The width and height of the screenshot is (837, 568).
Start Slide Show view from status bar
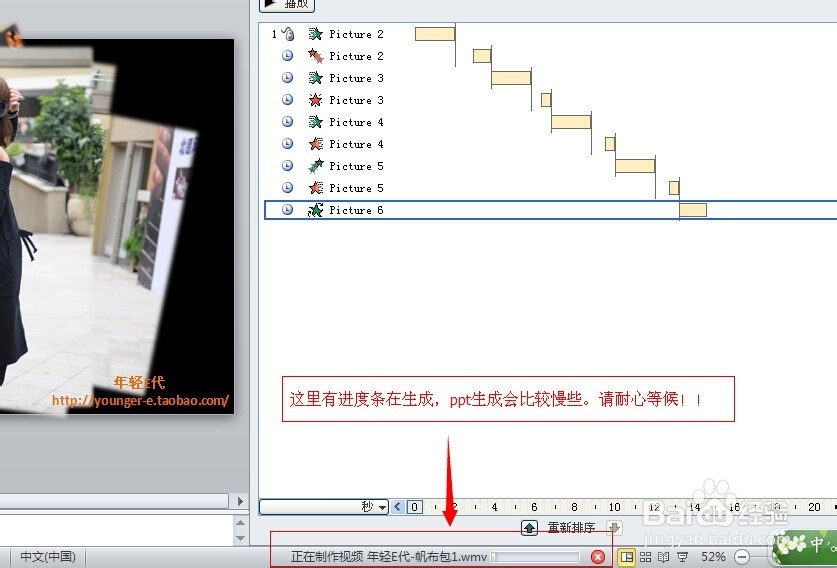click(x=682, y=557)
